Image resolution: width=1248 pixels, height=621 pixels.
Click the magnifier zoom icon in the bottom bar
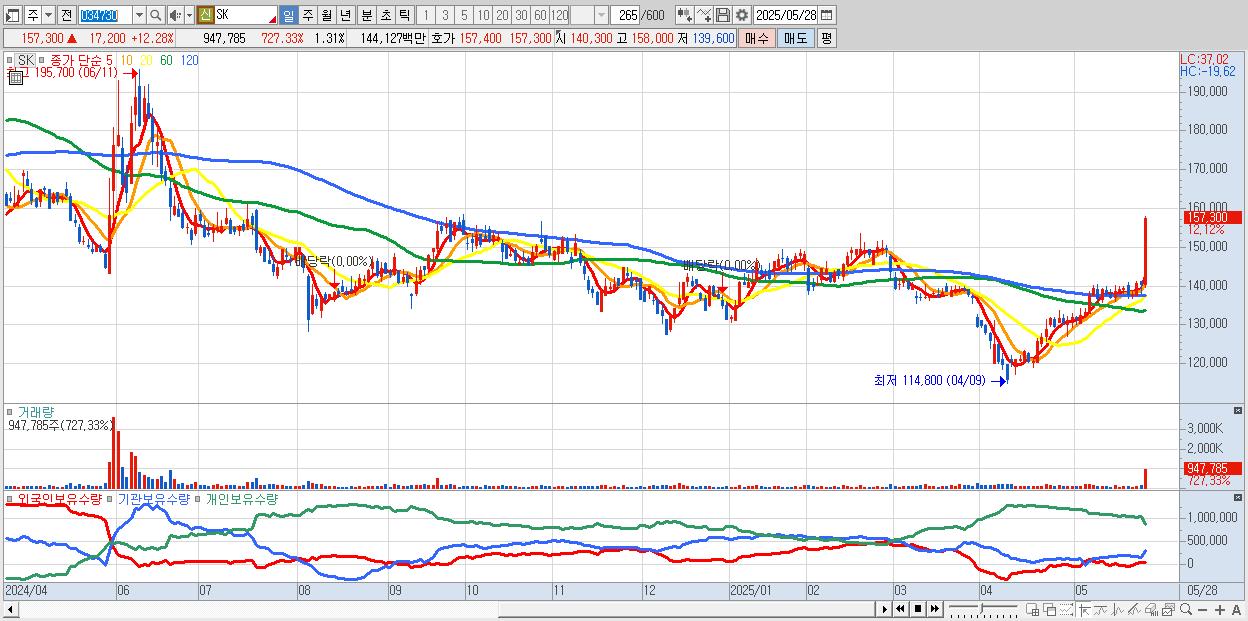1186,609
